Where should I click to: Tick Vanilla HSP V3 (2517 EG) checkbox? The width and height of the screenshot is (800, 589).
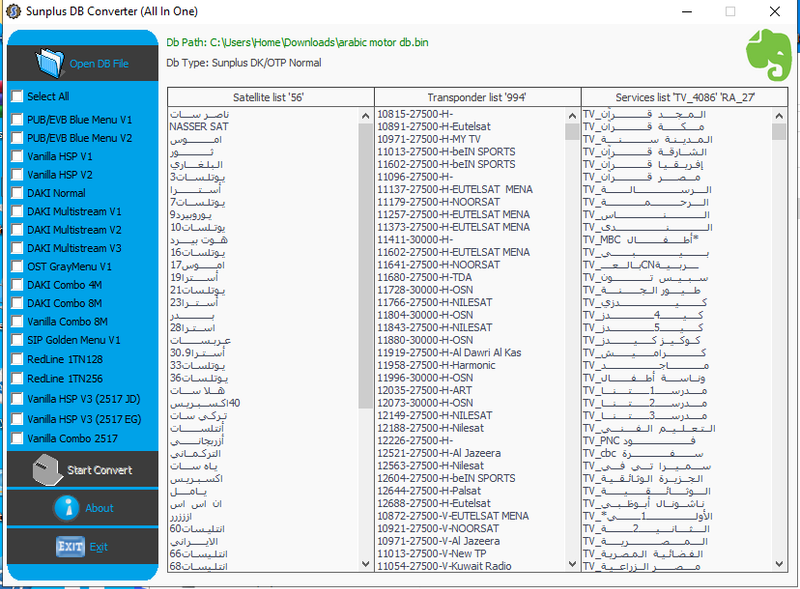[x=17, y=419]
